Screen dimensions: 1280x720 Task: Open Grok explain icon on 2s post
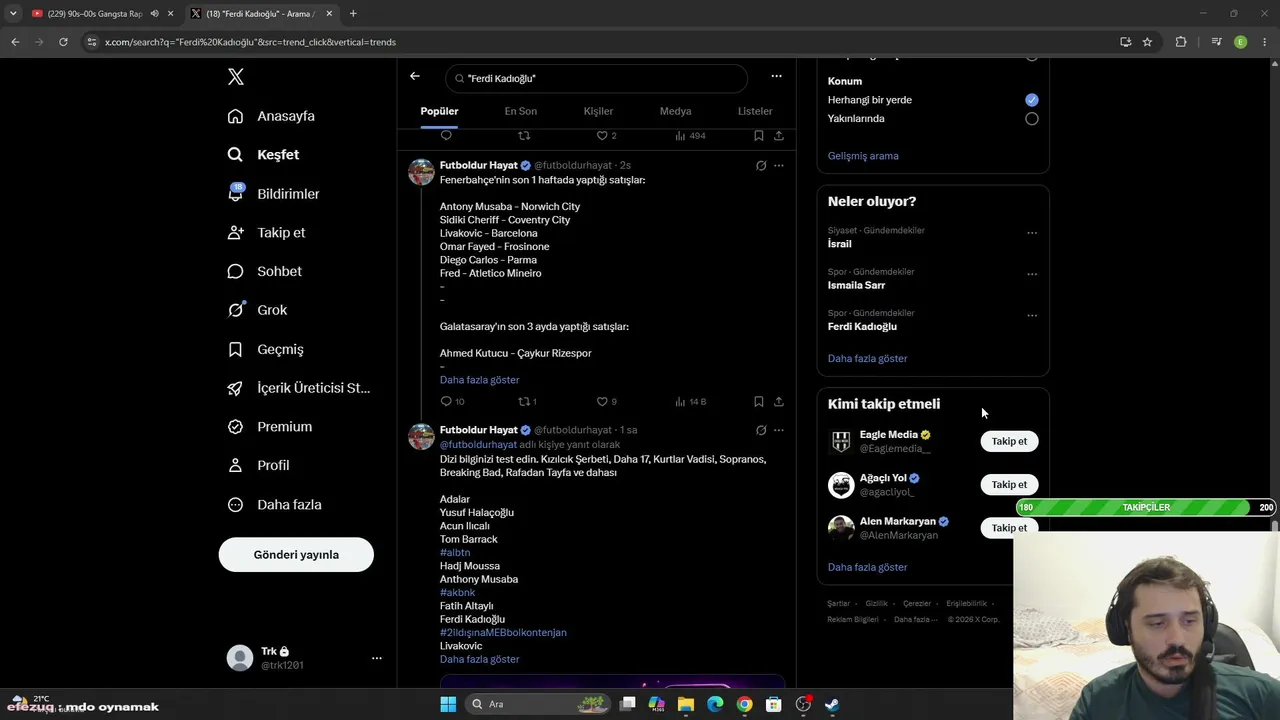(761, 166)
